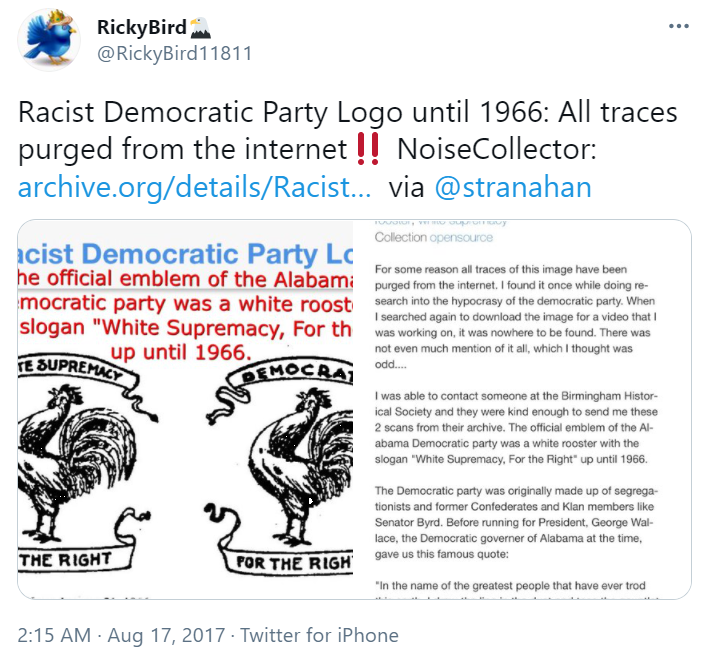
Task: Open RickyBird's blue bird profile avatar
Action: point(49,40)
